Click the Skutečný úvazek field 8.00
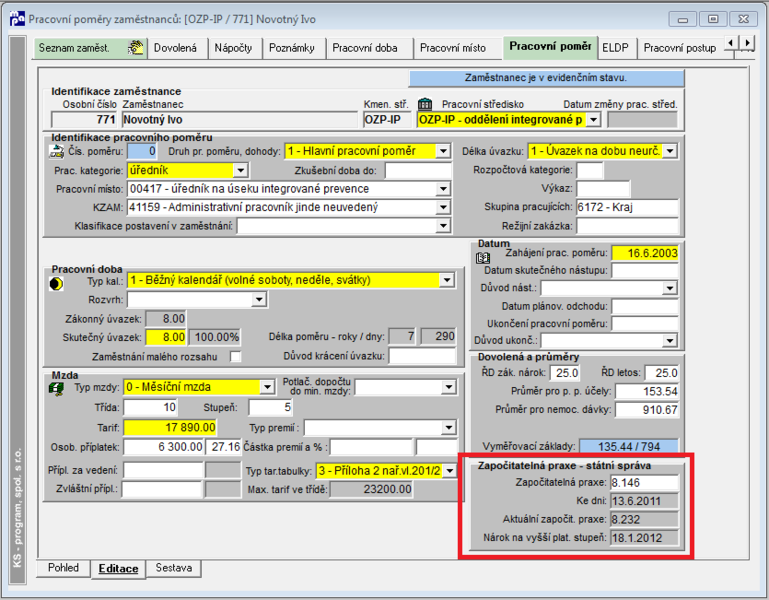The width and height of the screenshot is (769, 600). (166, 337)
